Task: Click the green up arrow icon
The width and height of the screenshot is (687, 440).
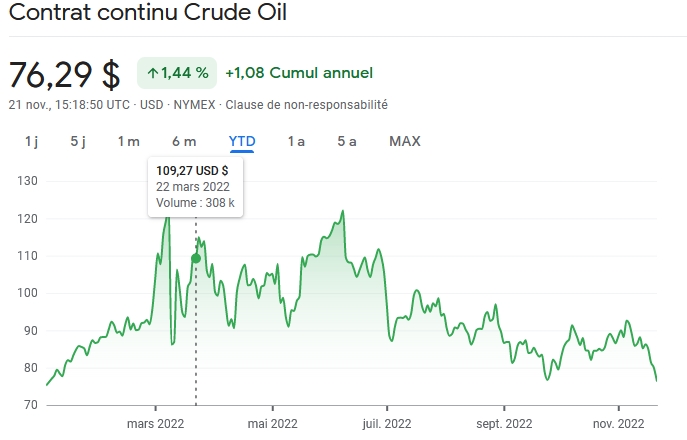Action: coord(153,73)
